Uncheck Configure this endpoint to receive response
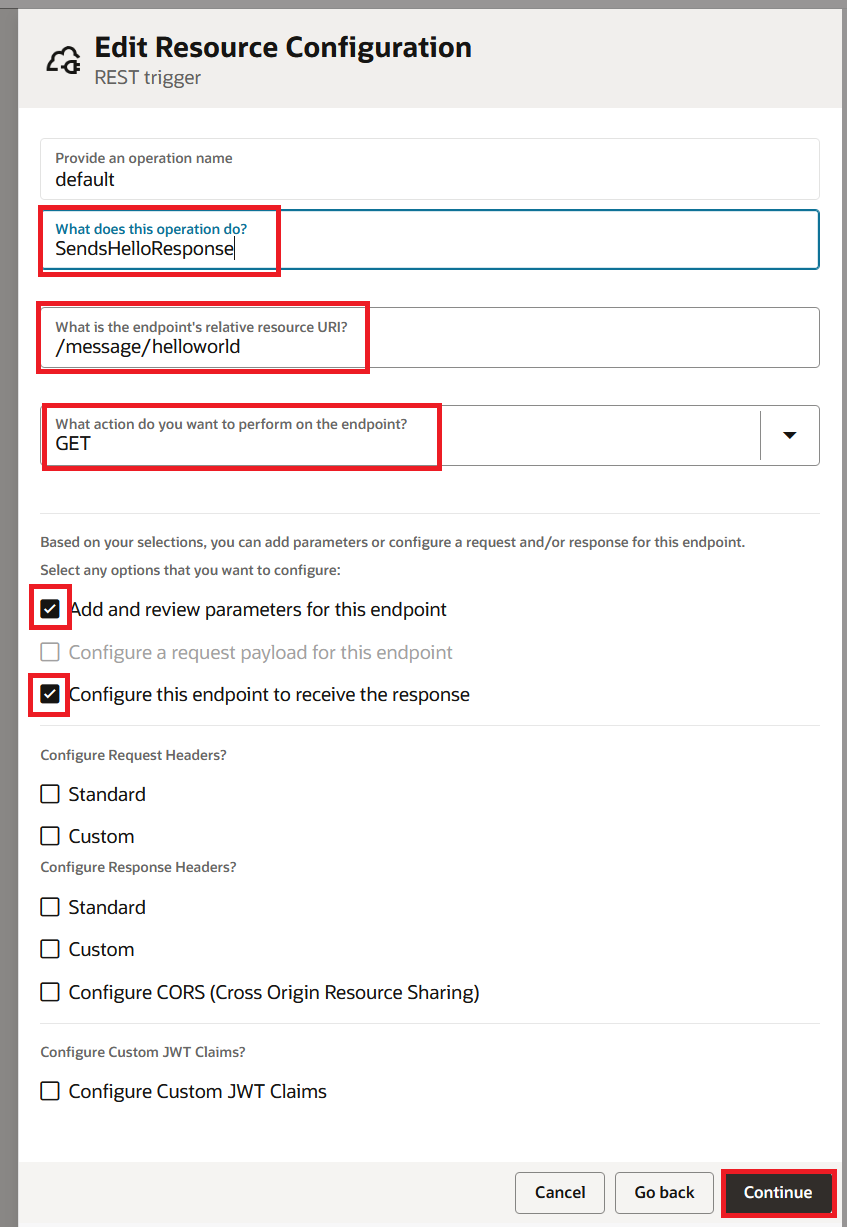 point(50,694)
